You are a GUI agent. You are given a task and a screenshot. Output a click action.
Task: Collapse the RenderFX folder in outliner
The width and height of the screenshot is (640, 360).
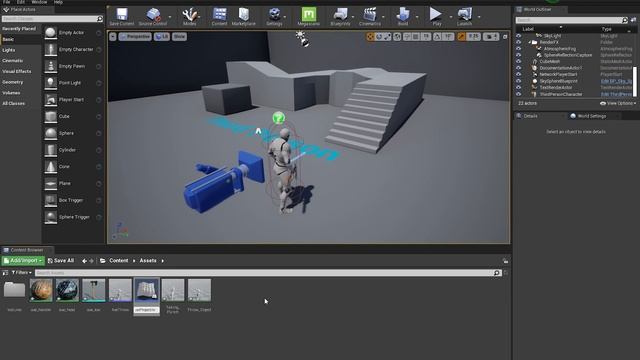(x=529, y=42)
